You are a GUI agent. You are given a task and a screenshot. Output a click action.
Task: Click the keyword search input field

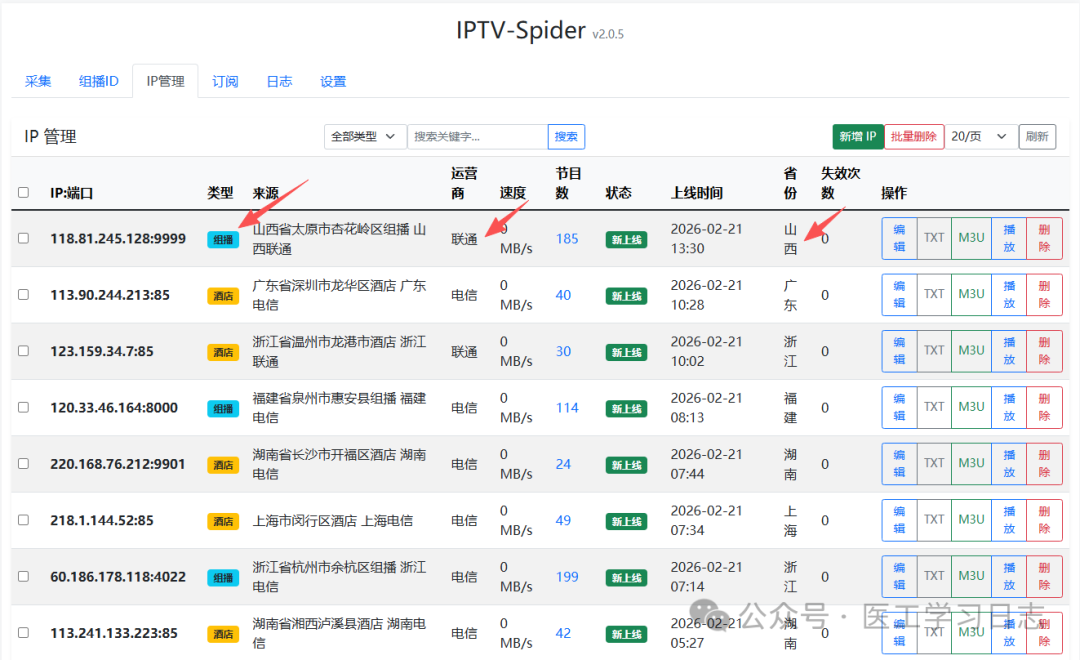[477, 137]
